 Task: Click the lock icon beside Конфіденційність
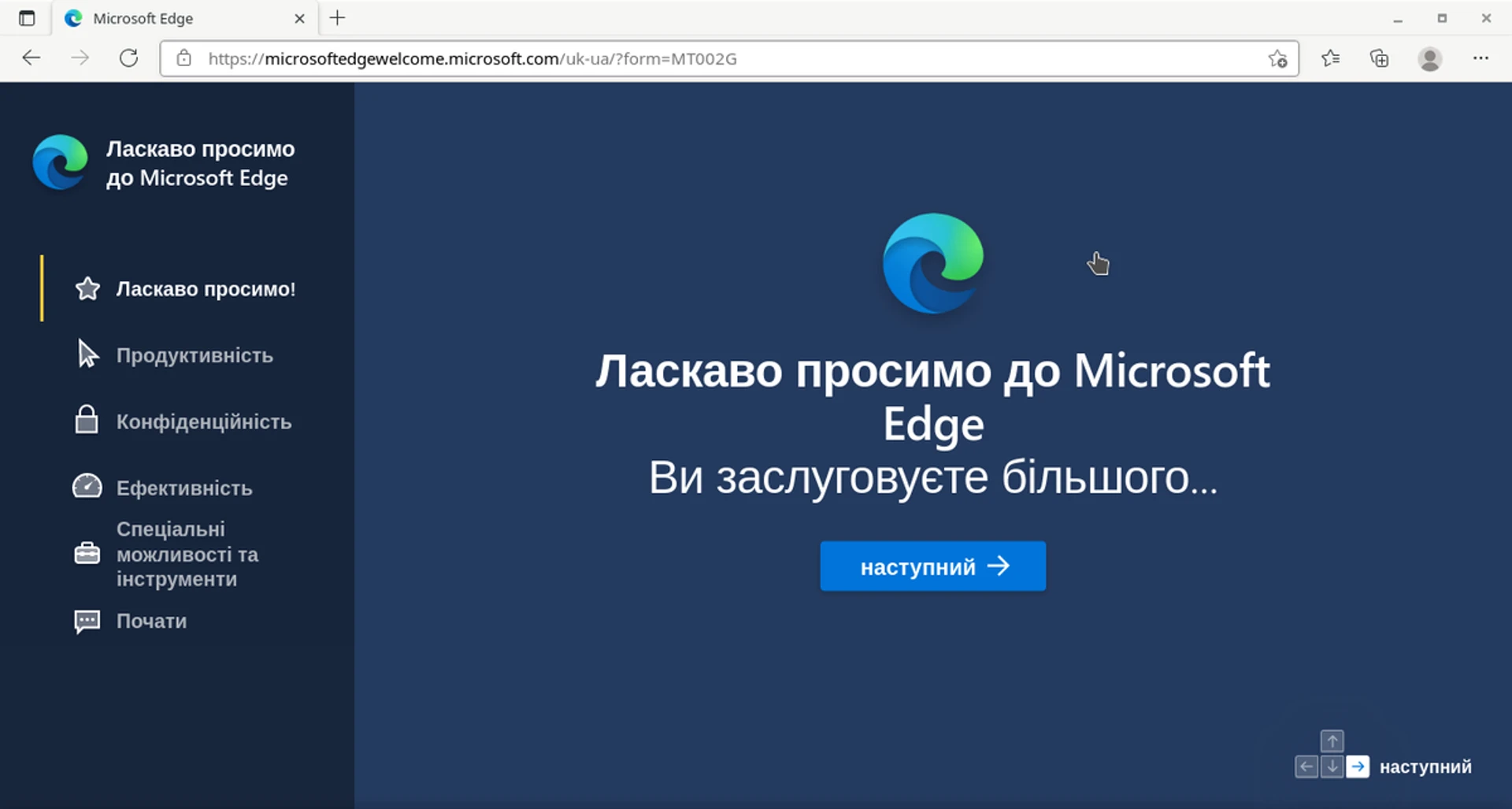pos(87,420)
